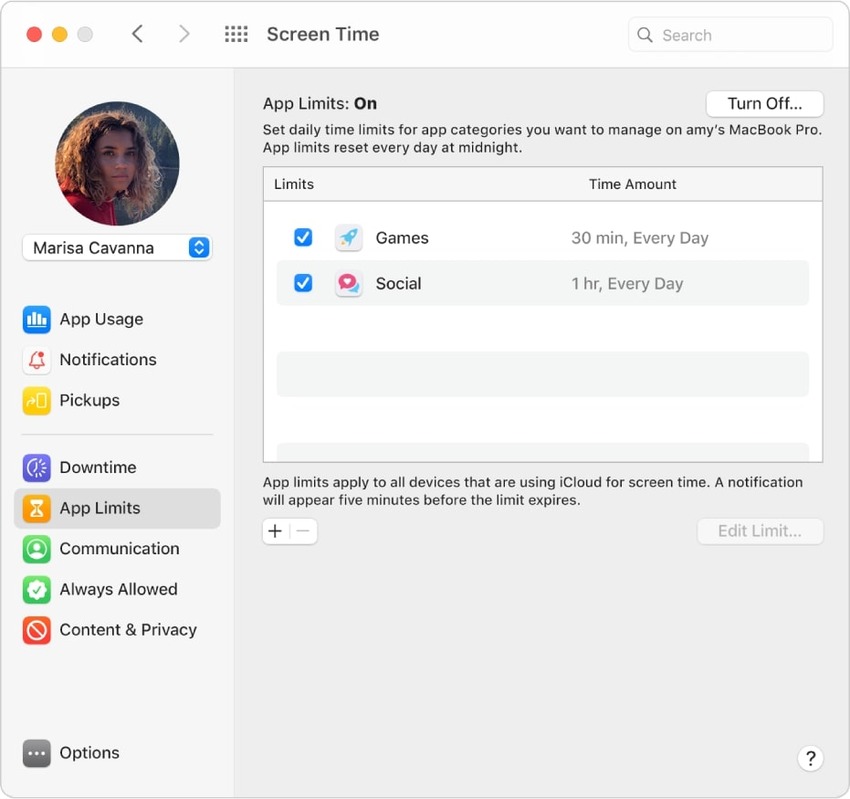Open the Downtime clock icon
This screenshot has height=799, width=850.
pos(37,468)
